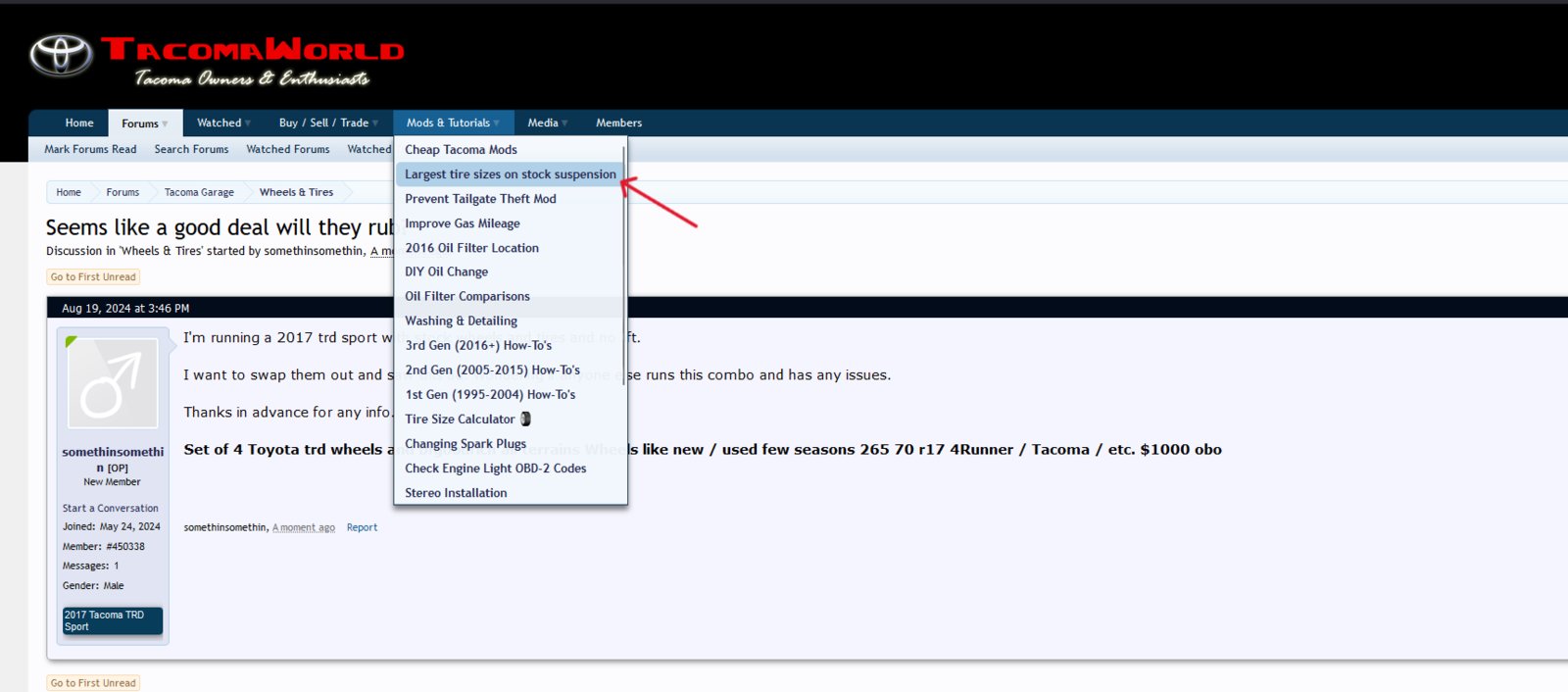Click 'A moment ago' timestamp under post
Image resolution: width=1568 pixels, height=692 pixels.
point(304,527)
